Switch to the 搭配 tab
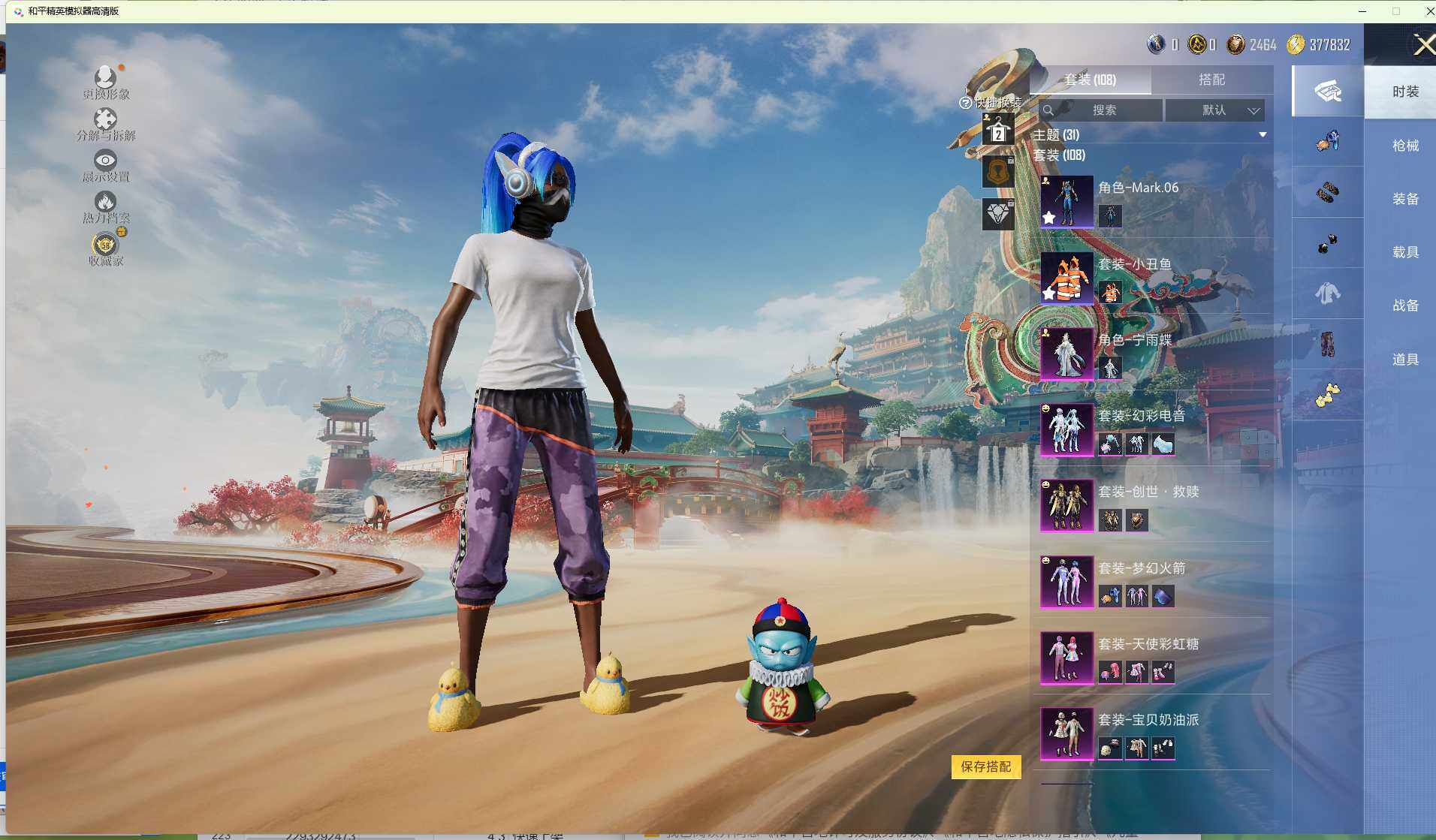 [x=1211, y=80]
